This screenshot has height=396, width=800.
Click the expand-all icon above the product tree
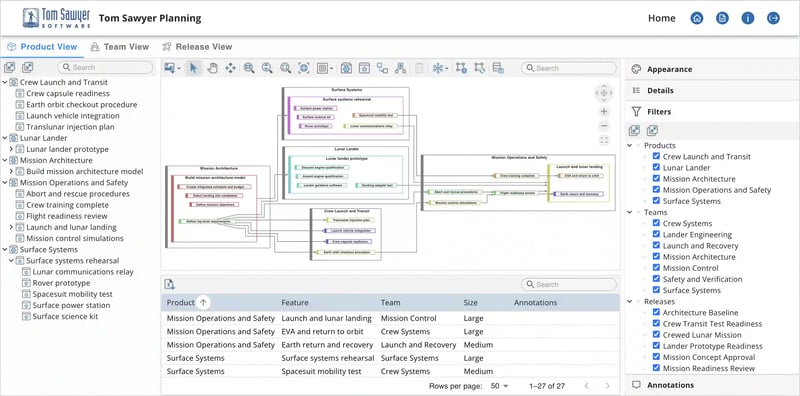point(10,67)
